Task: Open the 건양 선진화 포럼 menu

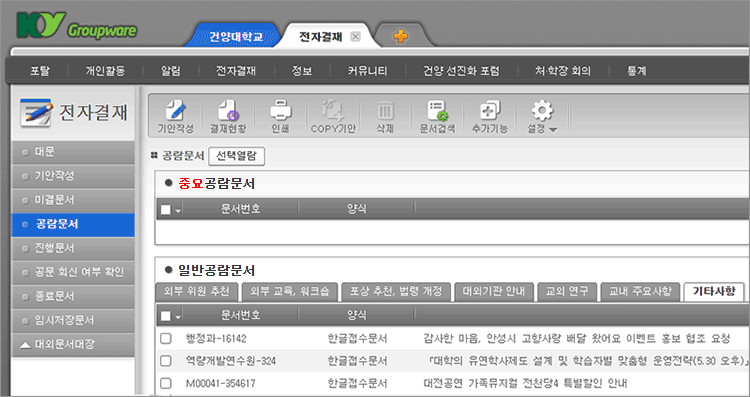Action: point(461,71)
